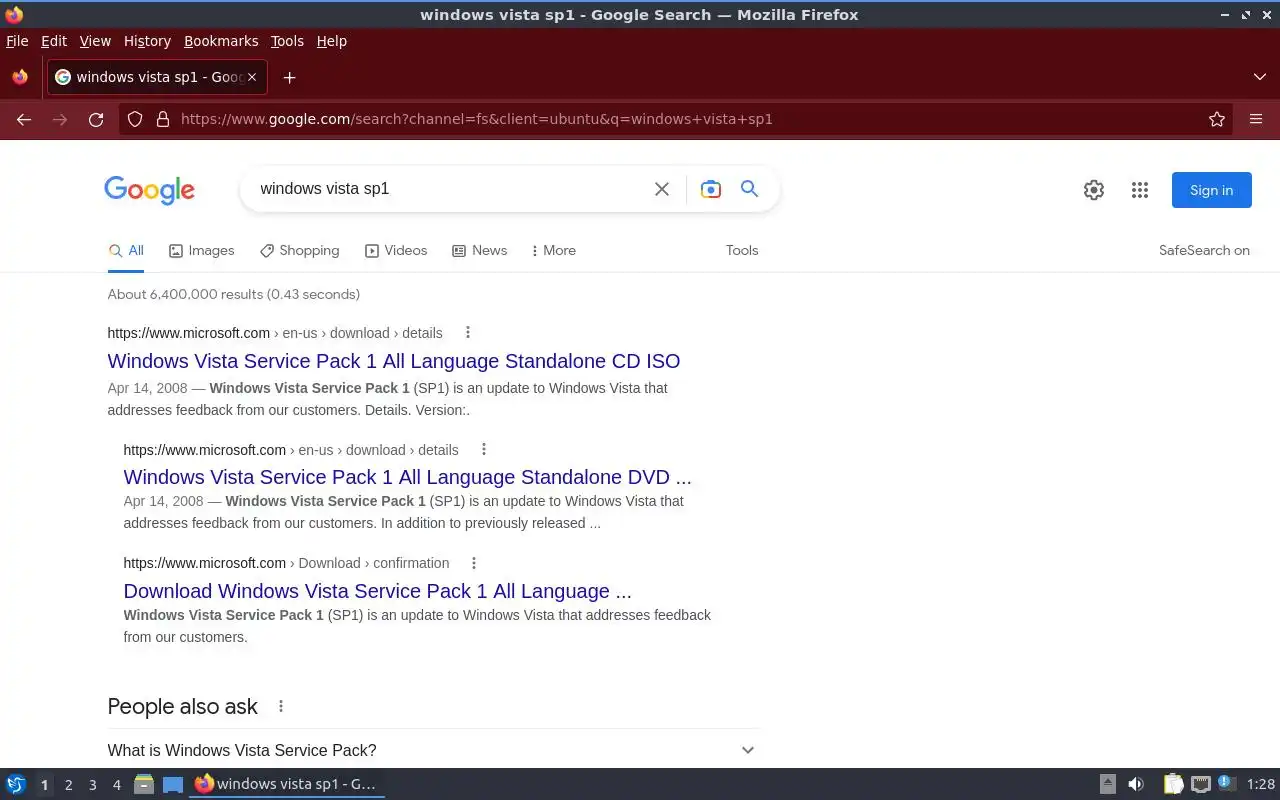Click the eject removable media tray icon

1108,784
